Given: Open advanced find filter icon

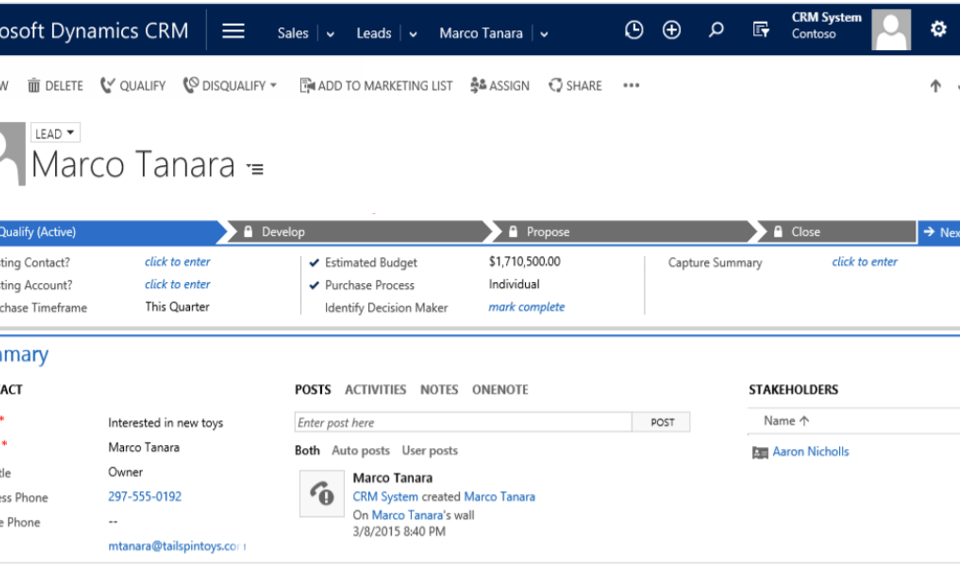Looking at the screenshot, I should (x=760, y=29).
